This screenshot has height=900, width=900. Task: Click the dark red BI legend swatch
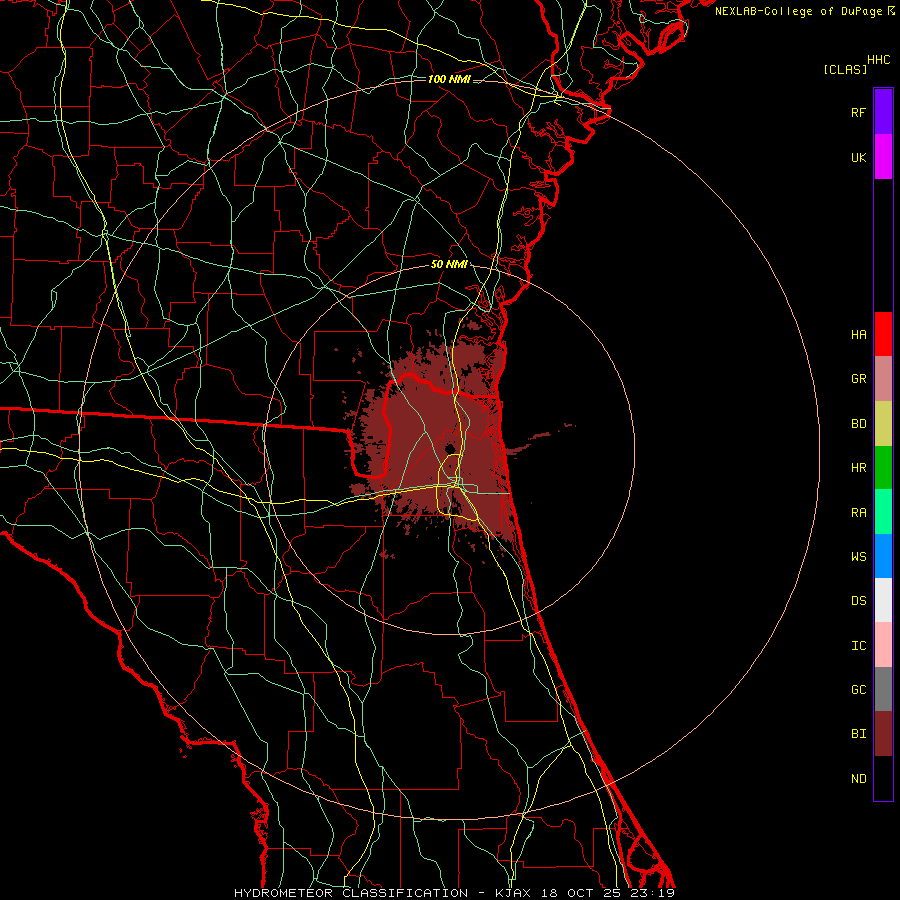coord(883,734)
